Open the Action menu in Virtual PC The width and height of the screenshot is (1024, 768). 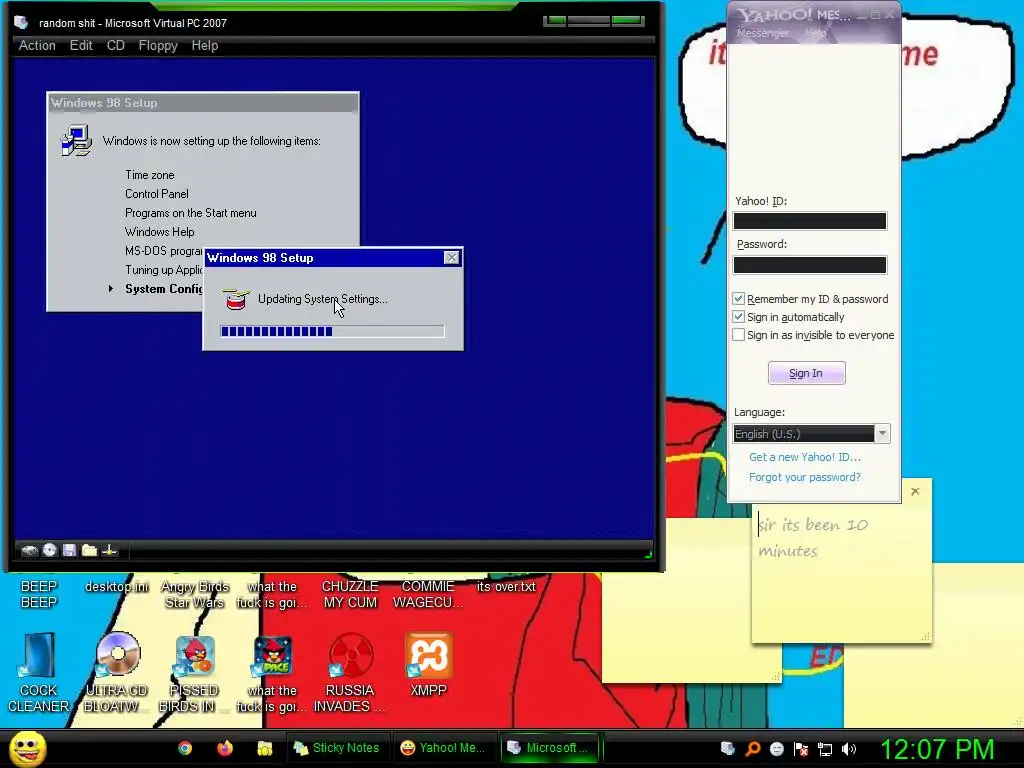click(x=37, y=46)
